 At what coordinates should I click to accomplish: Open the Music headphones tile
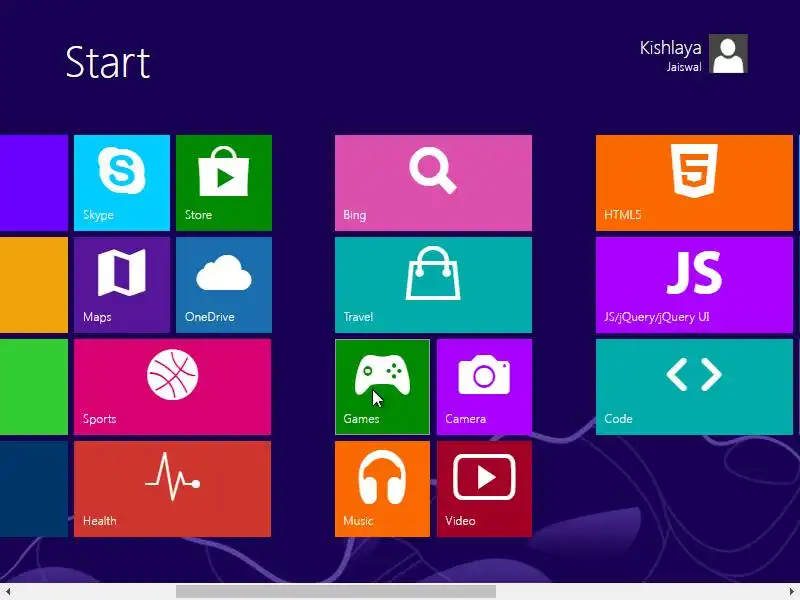[382, 489]
